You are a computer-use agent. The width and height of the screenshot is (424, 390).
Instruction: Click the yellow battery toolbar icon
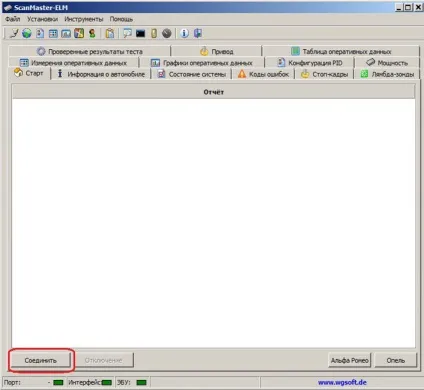(154, 33)
